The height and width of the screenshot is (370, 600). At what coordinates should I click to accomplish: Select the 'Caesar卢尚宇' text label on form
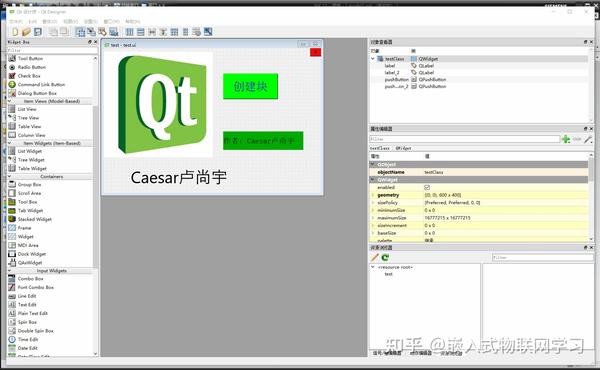[x=179, y=178]
